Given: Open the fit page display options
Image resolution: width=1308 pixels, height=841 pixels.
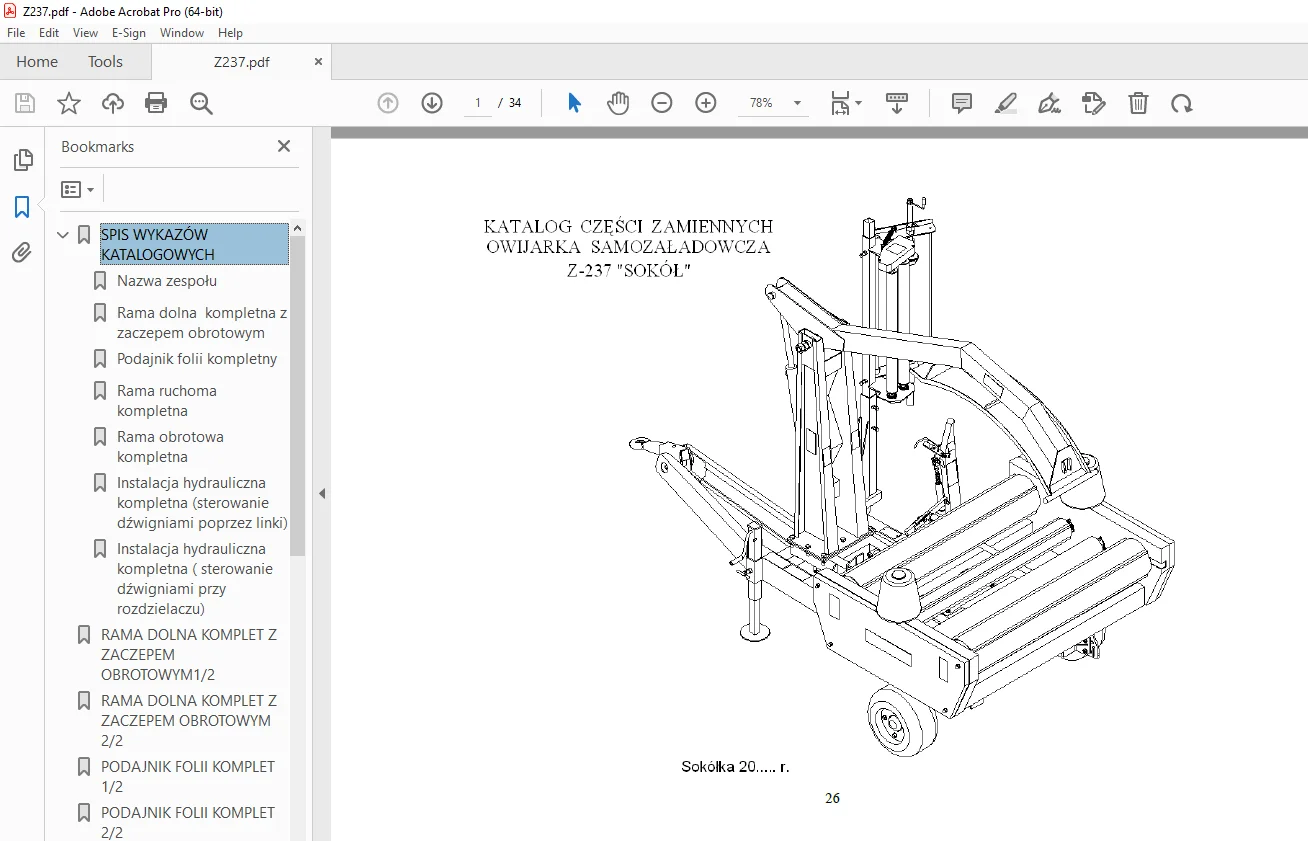Looking at the screenshot, I should [x=846, y=103].
